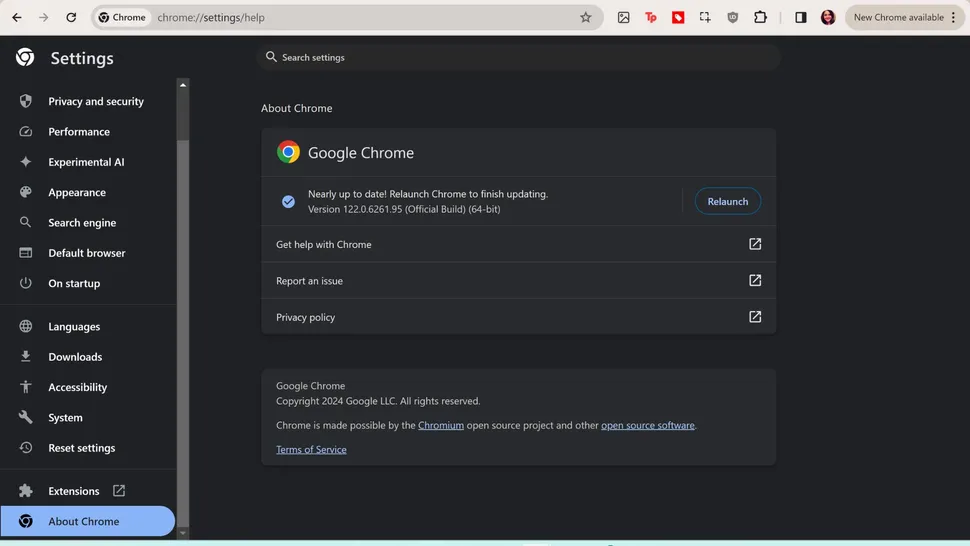Screen dimensions: 970x546
Task: Open the Extensions puzzle-piece icon in toolbar
Action: point(760,17)
